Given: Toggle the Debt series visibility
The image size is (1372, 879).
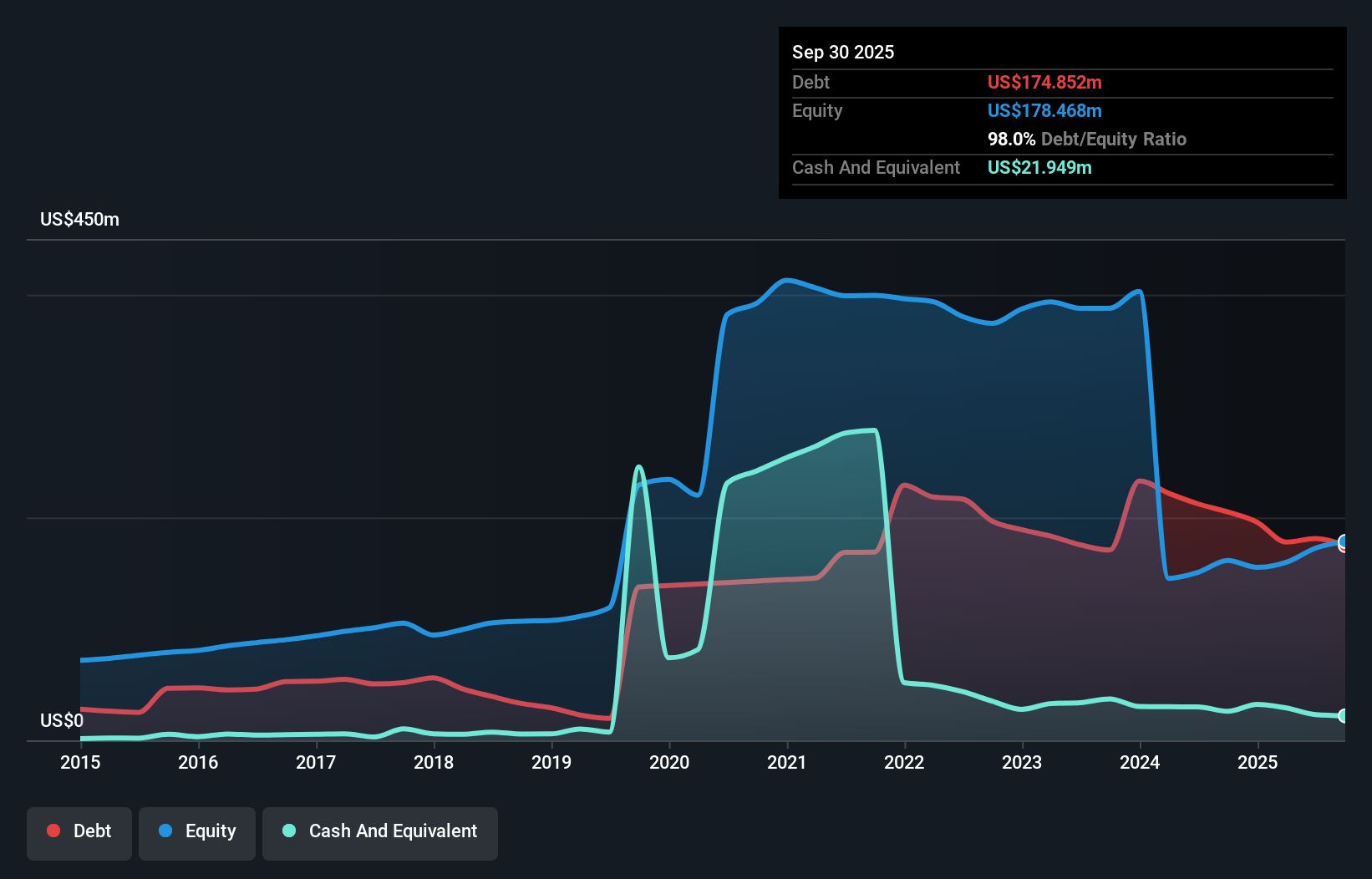Looking at the screenshot, I should (79, 831).
